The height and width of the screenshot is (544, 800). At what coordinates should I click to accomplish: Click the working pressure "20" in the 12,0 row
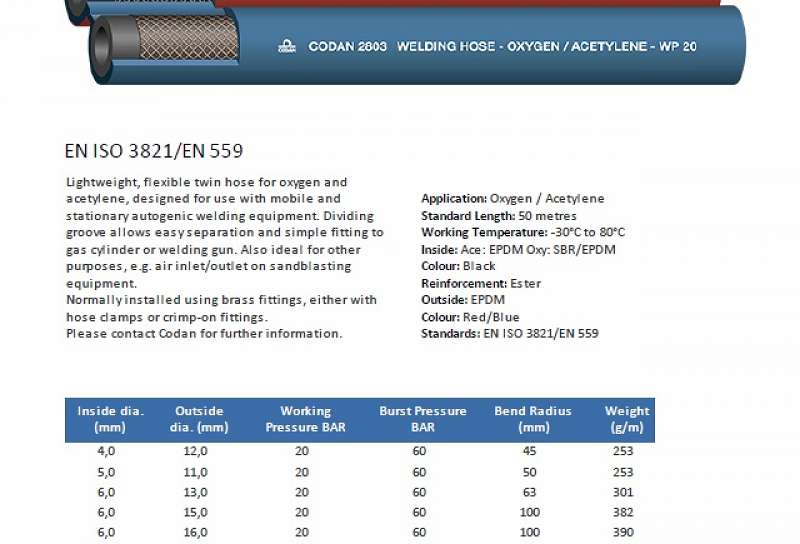point(302,451)
